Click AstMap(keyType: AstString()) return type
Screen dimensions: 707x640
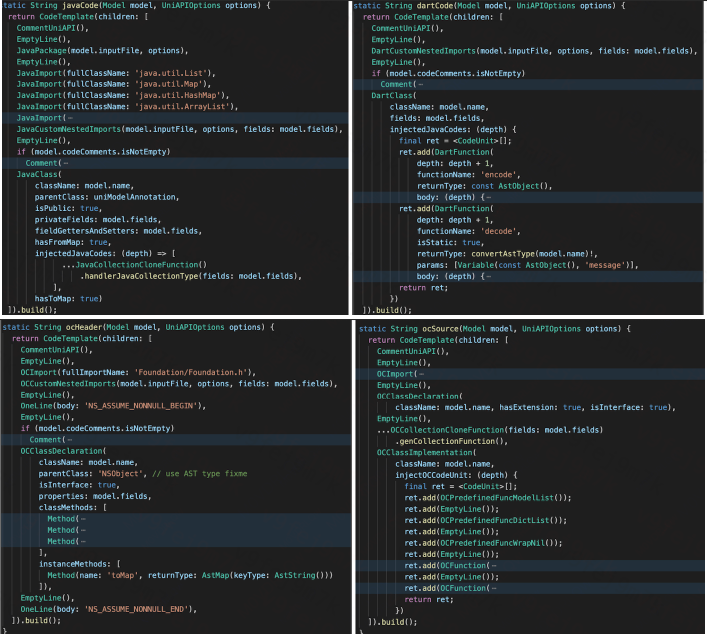point(265,576)
